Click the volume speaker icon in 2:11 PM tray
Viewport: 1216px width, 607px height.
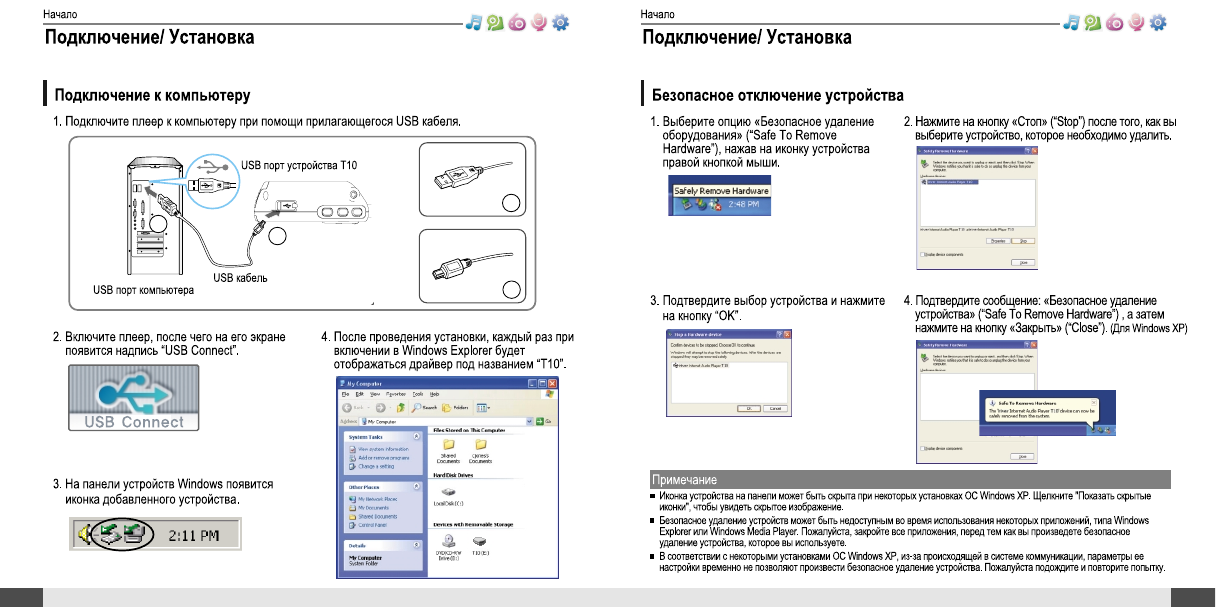tap(83, 535)
